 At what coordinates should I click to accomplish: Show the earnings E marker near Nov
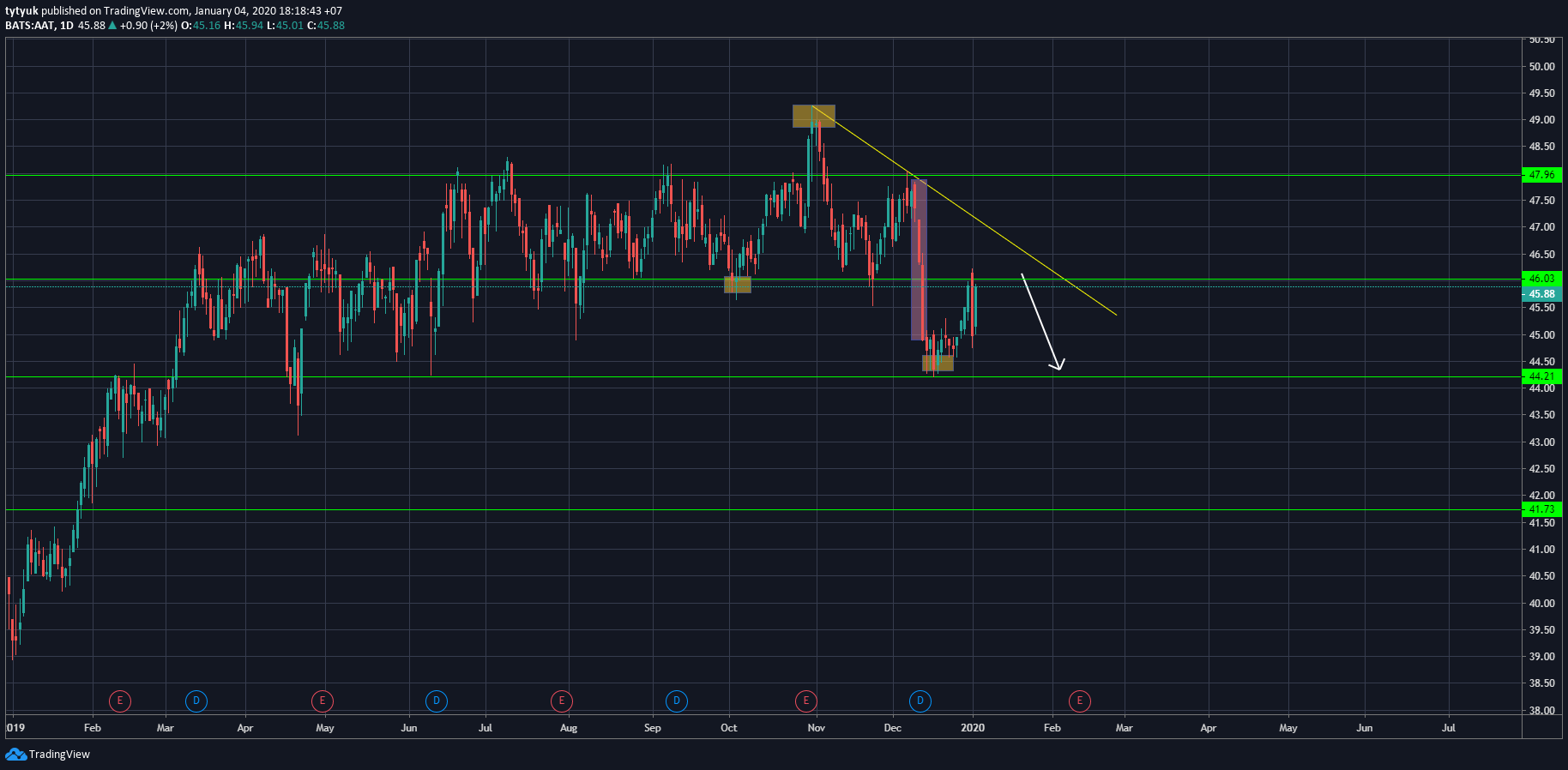(805, 701)
